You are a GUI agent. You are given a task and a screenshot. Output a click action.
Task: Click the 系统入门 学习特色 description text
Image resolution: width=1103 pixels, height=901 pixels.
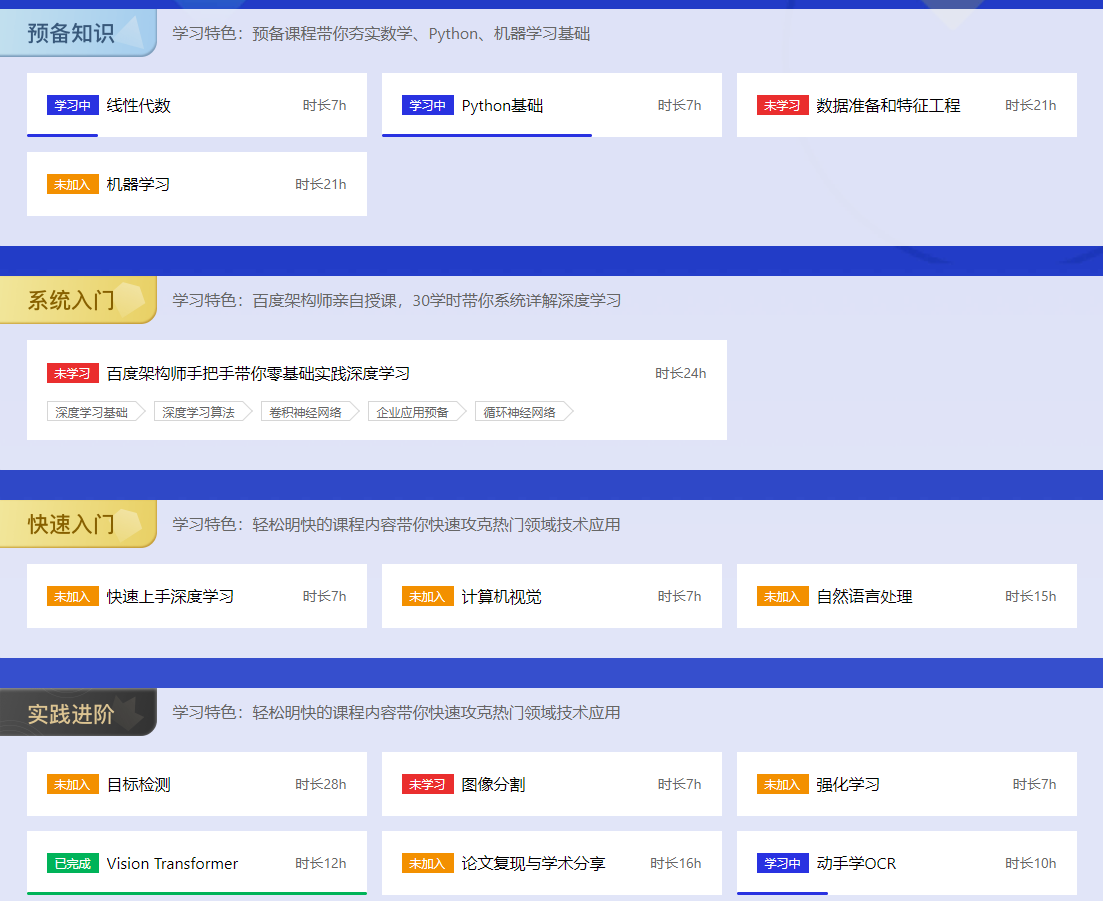click(397, 300)
